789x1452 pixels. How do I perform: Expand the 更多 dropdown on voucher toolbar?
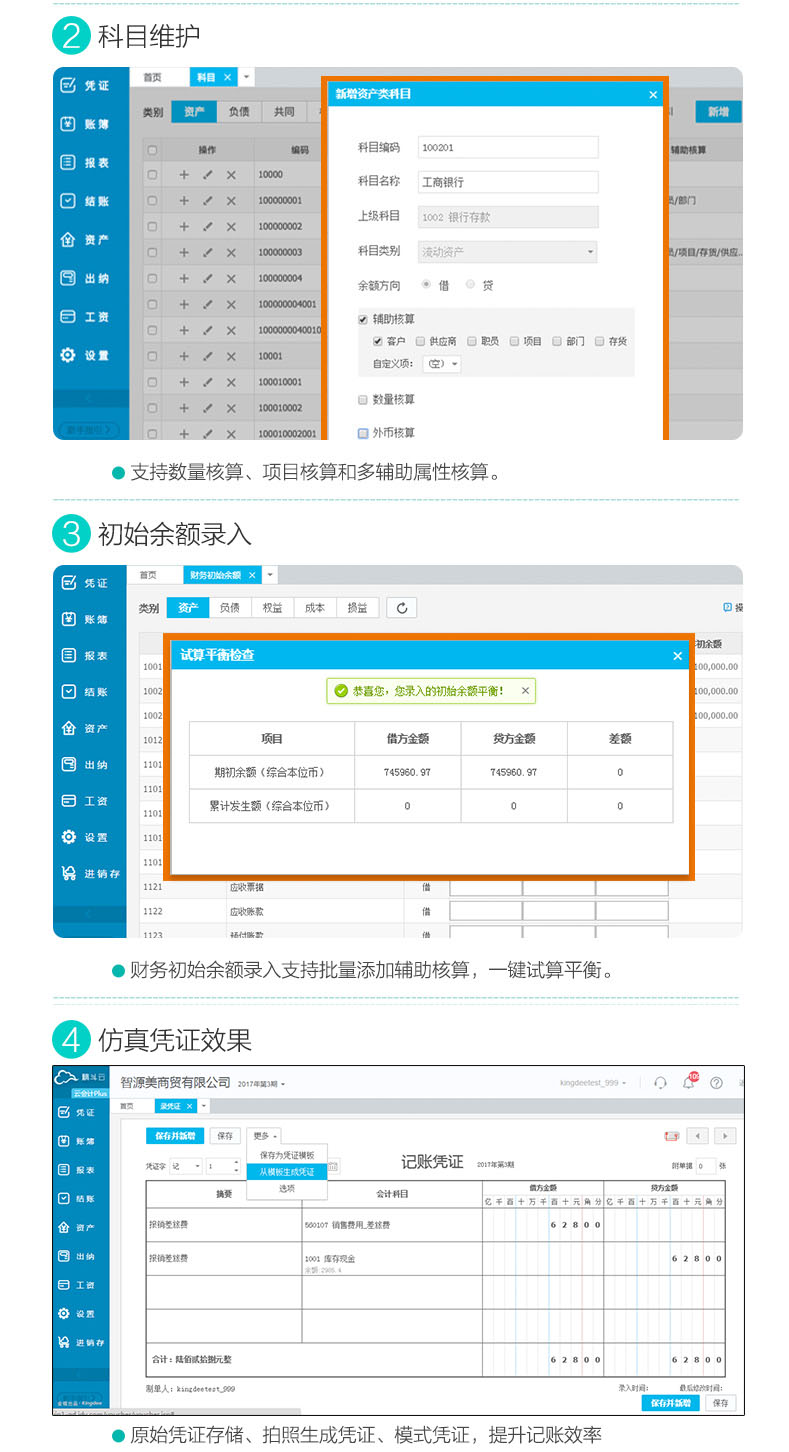tap(265, 1136)
